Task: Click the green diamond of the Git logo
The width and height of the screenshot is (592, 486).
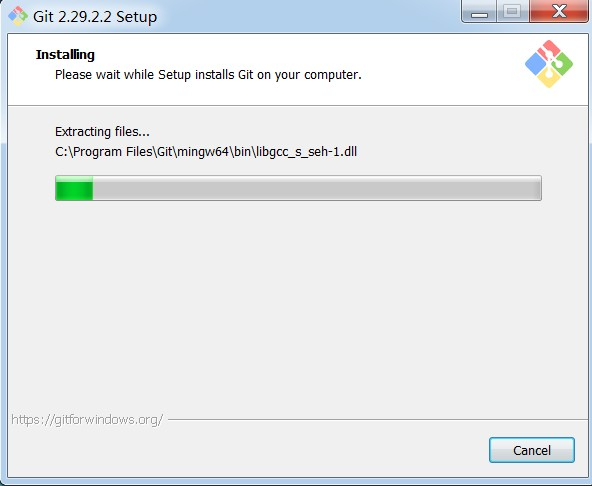Action: pyautogui.click(x=562, y=64)
